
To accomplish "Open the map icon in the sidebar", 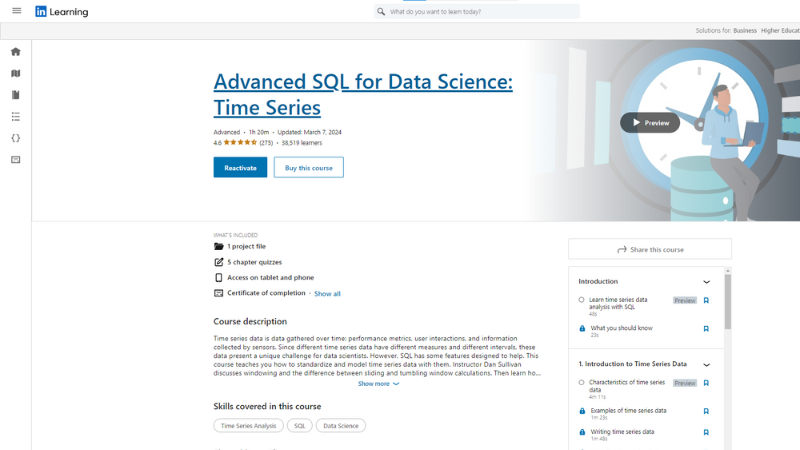I will (16, 73).
